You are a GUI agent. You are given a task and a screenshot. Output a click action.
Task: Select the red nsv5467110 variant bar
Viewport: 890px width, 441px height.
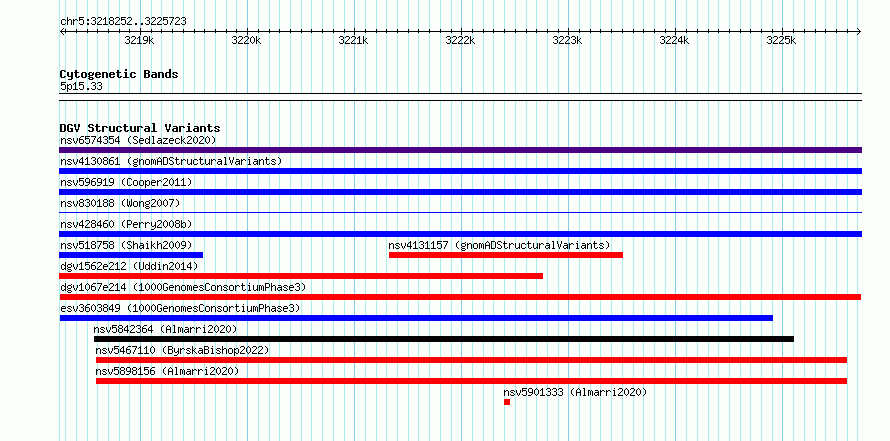tap(471, 360)
